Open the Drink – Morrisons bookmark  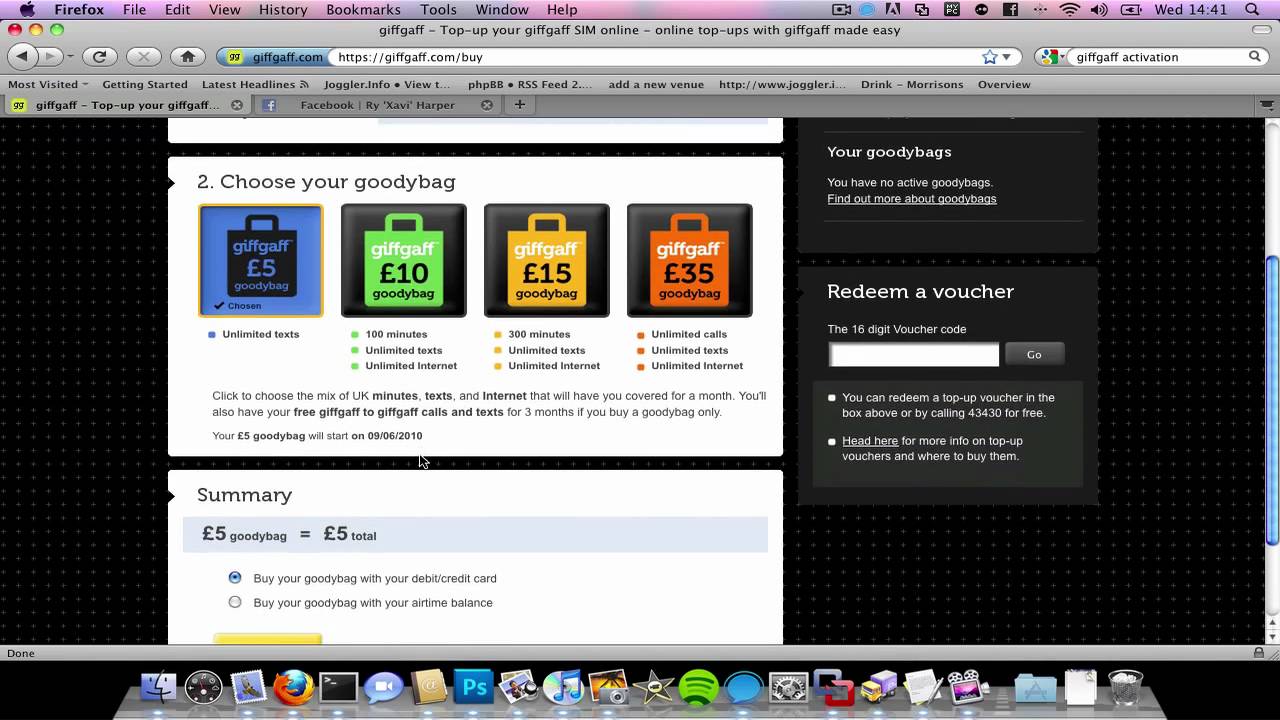(x=912, y=84)
